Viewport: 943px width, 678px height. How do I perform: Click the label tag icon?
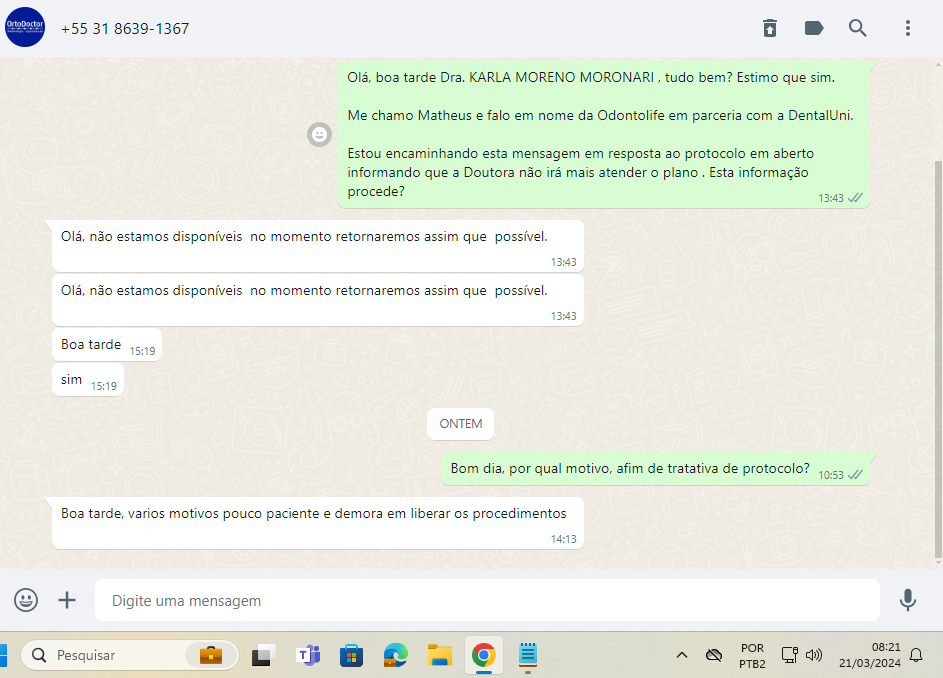814,28
